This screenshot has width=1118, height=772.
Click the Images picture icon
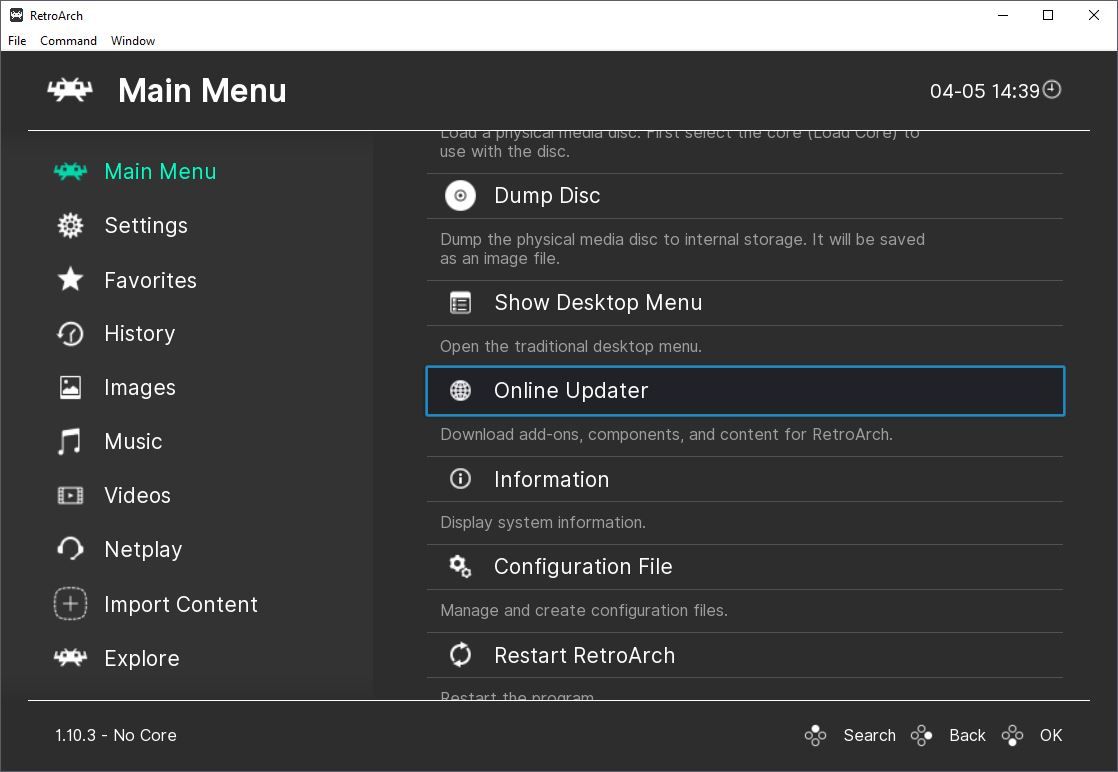[x=70, y=388]
